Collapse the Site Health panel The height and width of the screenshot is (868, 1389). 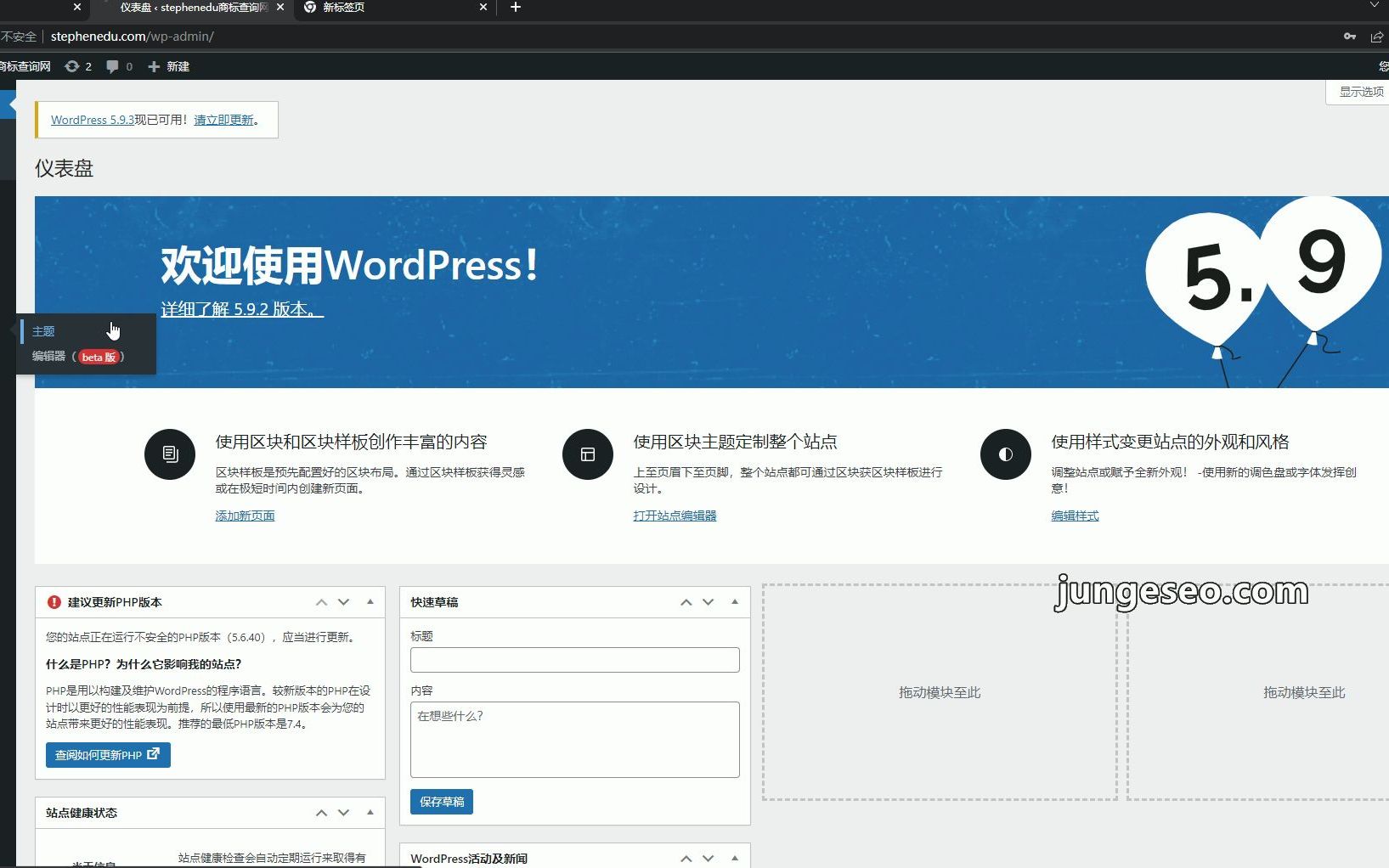point(370,813)
